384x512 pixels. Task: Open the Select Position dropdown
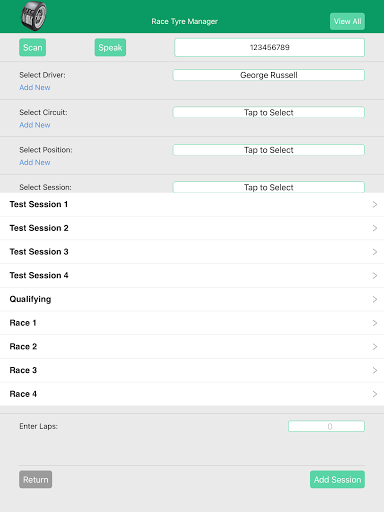(x=269, y=150)
